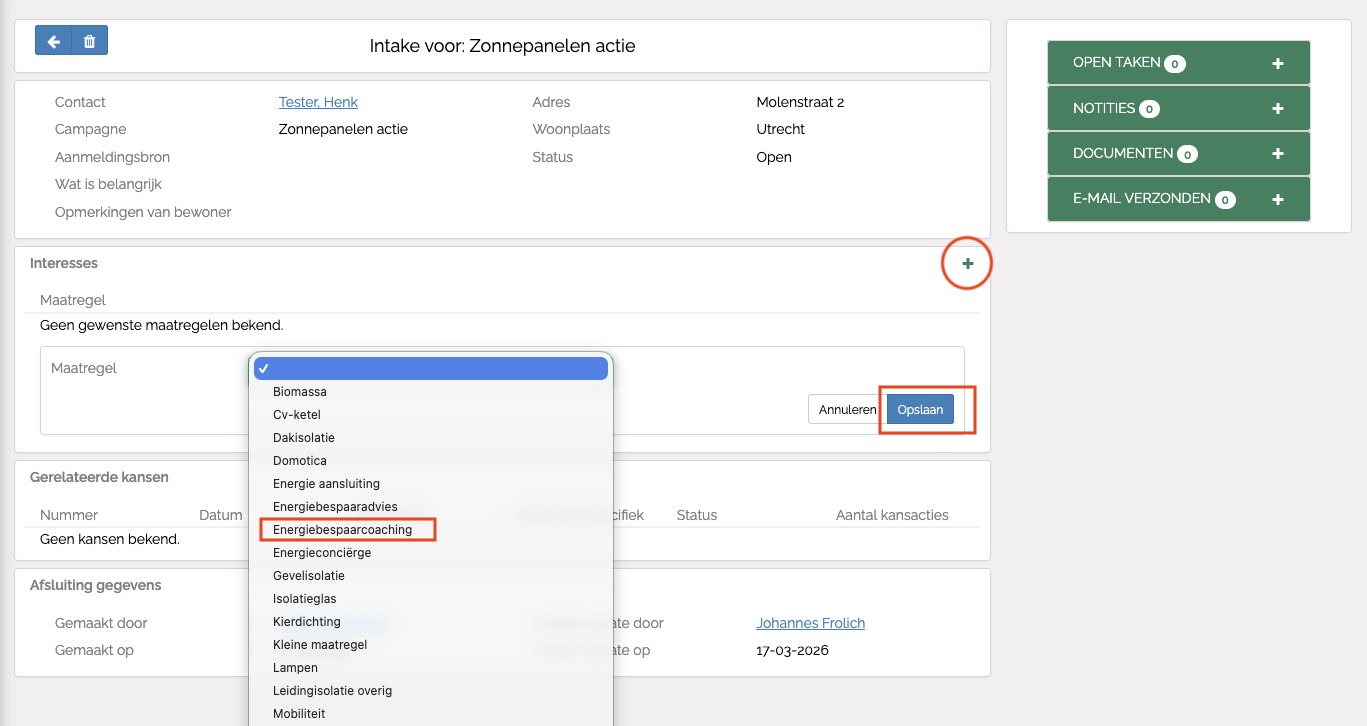
Task: Select the blank checked option
Action: point(430,369)
